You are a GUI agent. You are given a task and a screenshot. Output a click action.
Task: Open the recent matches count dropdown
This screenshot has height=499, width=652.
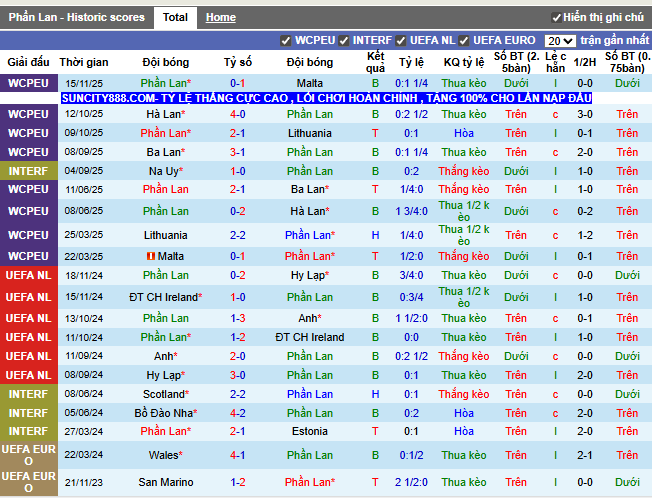pos(560,41)
